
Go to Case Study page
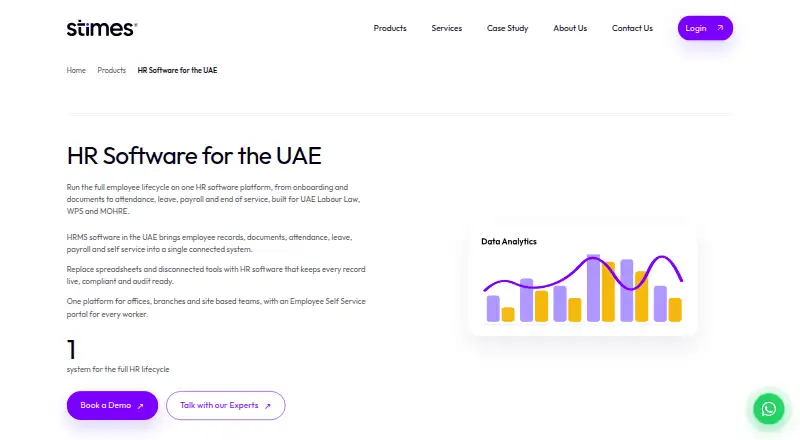coord(507,28)
